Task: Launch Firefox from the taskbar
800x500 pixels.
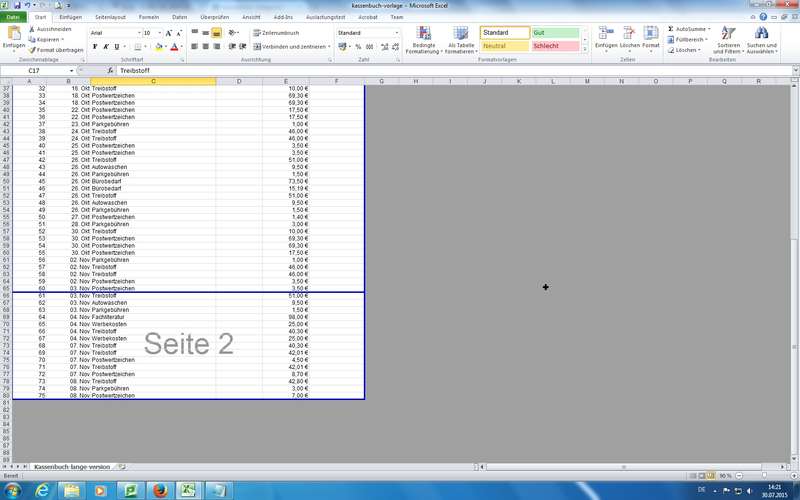Action: [x=157, y=489]
